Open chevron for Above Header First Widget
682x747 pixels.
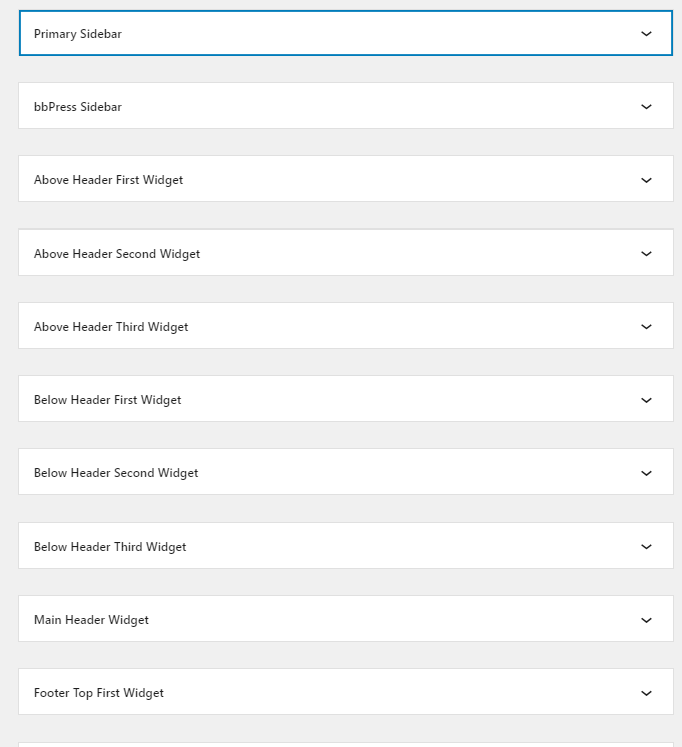[646, 180]
